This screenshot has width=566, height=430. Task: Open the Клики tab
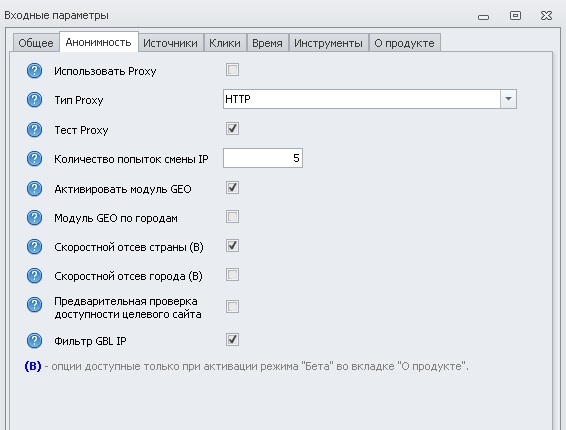point(225,43)
